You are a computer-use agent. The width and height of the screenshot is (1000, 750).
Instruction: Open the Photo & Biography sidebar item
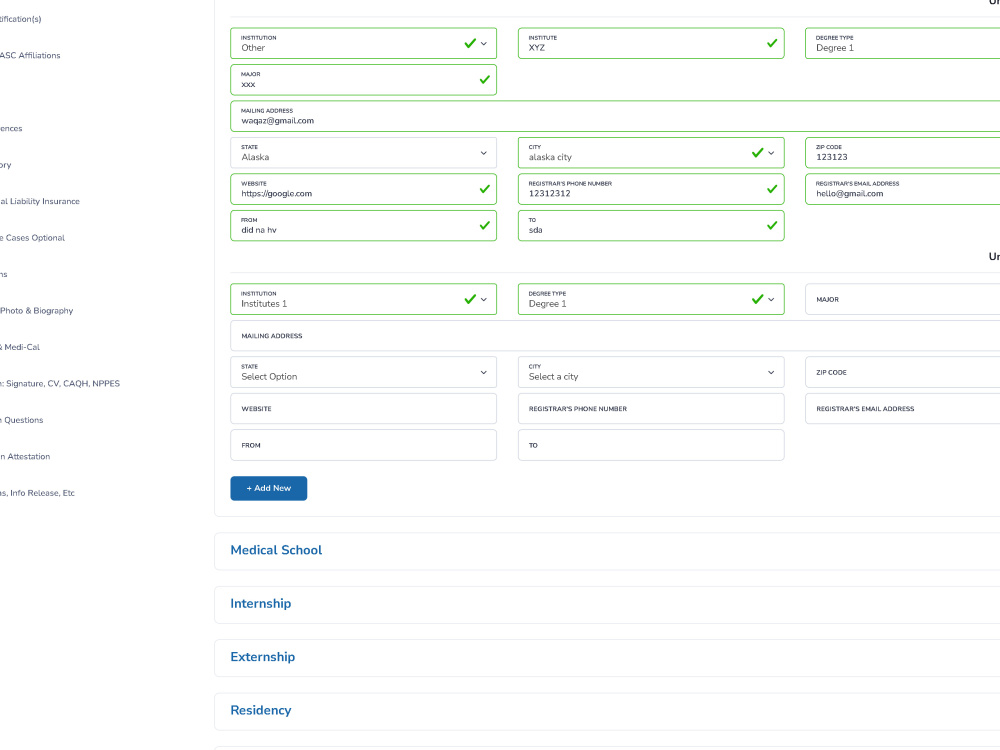coord(36,311)
